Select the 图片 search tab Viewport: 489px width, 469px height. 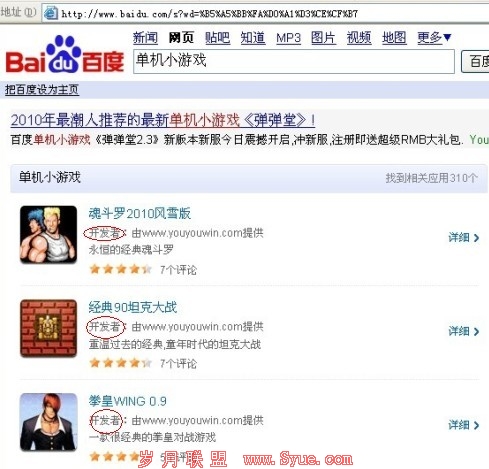point(323,38)
